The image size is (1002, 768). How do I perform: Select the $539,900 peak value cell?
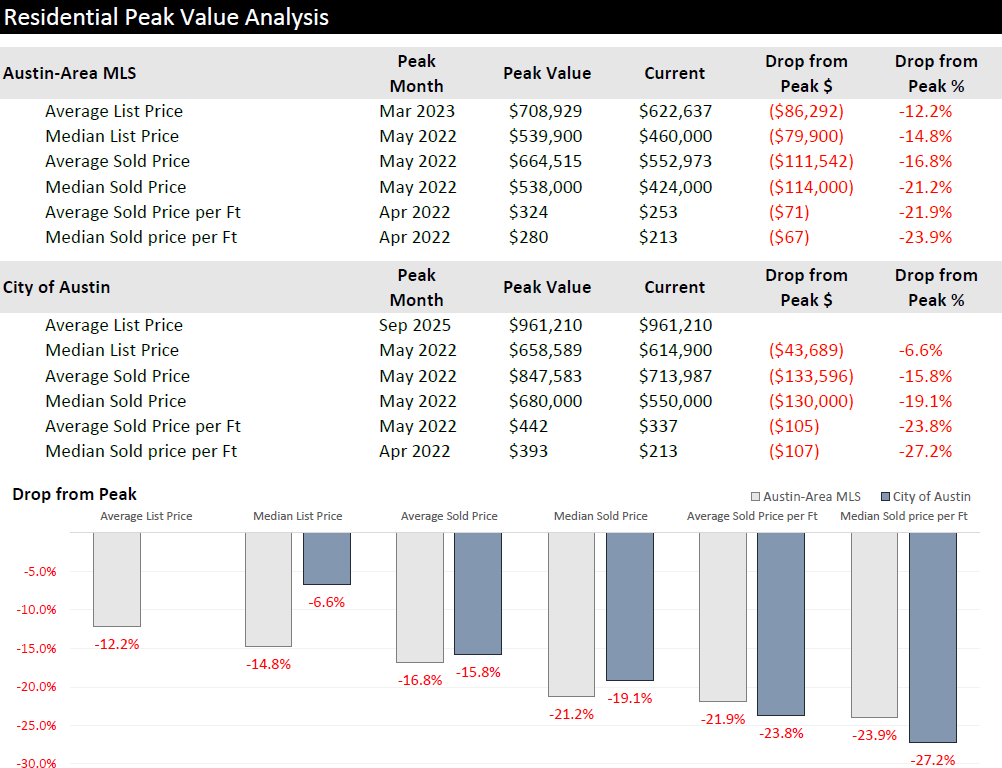coord(545,136)
